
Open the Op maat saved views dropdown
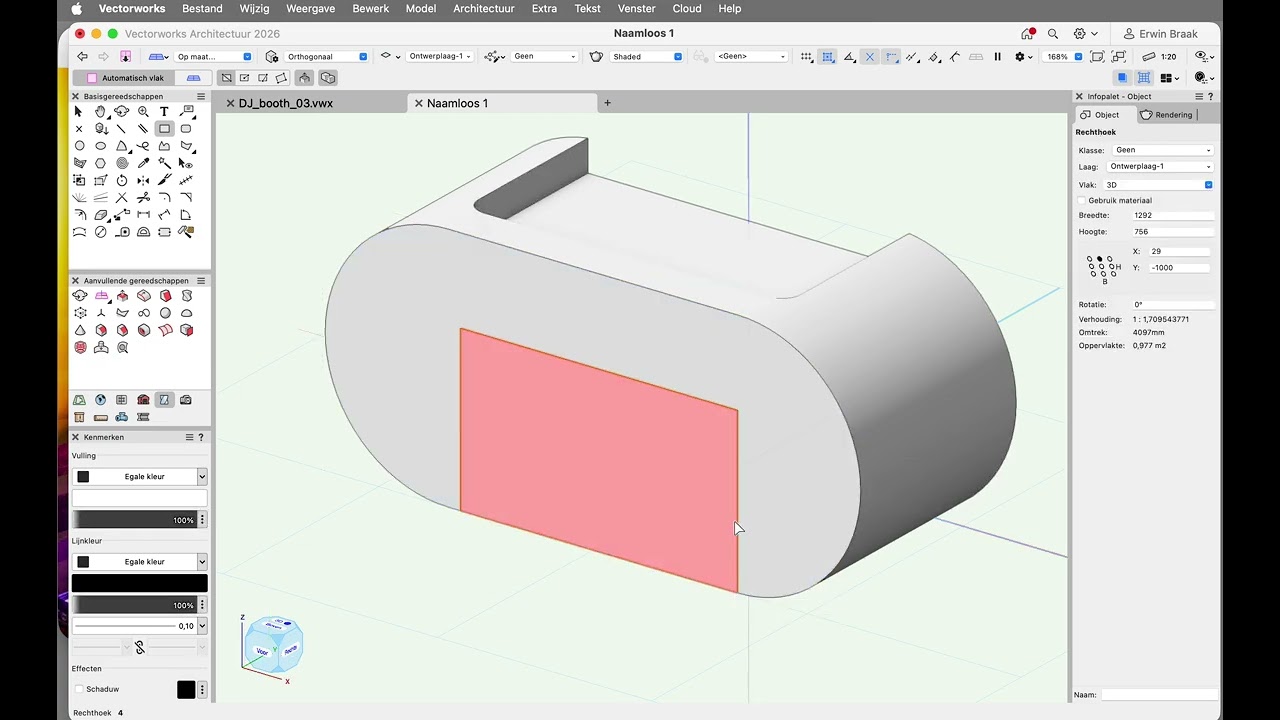click(x=213, y=57)
